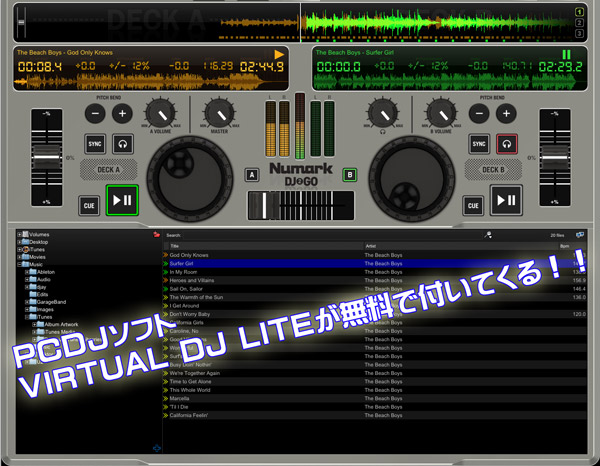Viewport: 600px width, 466px height.
Task: Hit the Deck A play/pause button
Action: [x=122, y=200]
